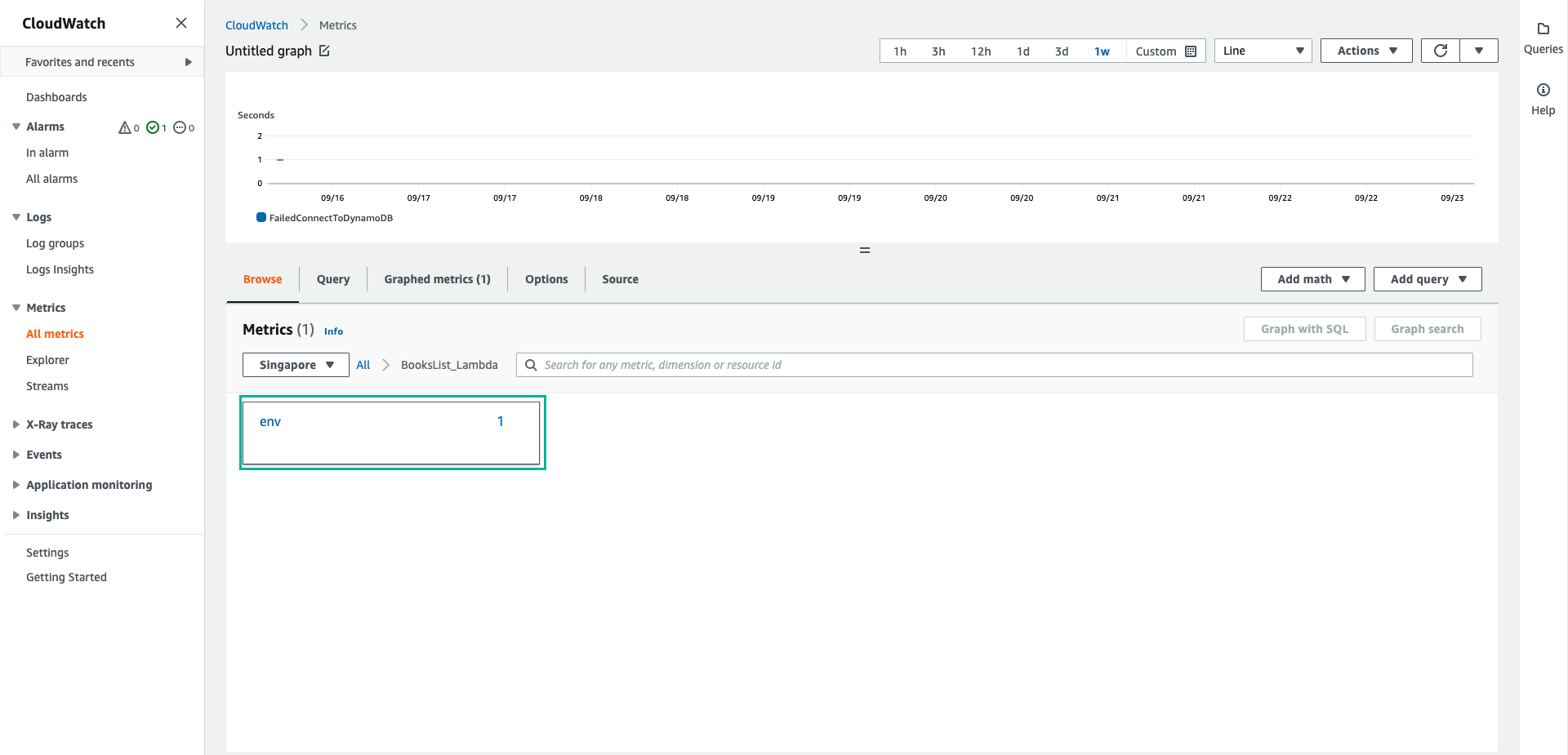Click the BooksList_Lambda breadcrumb text
The image size is (1568, 755).
pos(449,365)
